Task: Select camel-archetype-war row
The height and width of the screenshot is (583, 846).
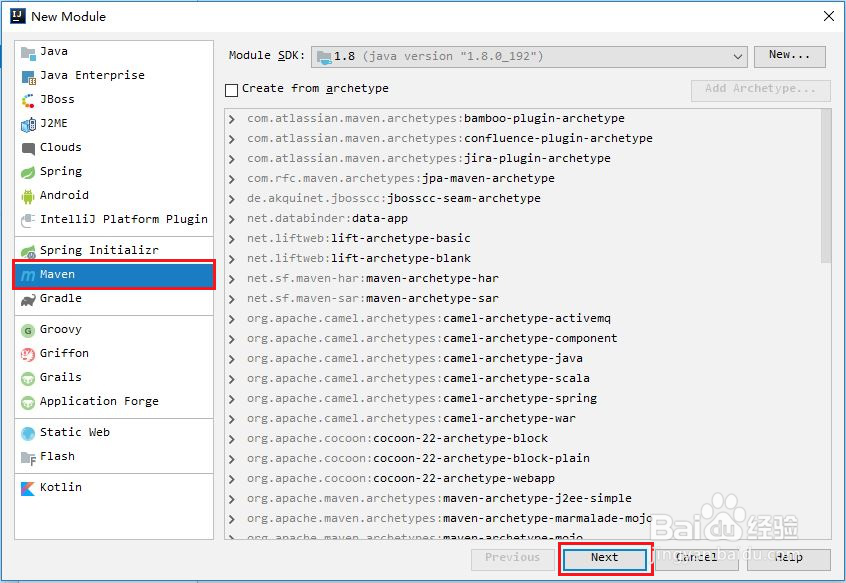Action: 522,418
